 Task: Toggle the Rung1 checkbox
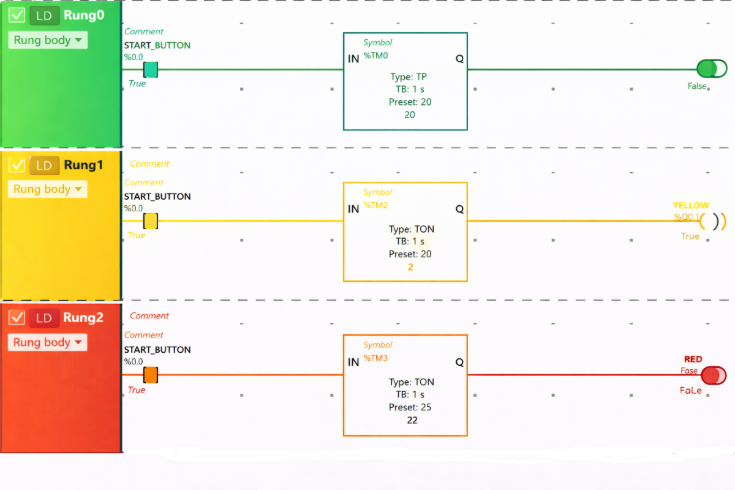[17, 165]
